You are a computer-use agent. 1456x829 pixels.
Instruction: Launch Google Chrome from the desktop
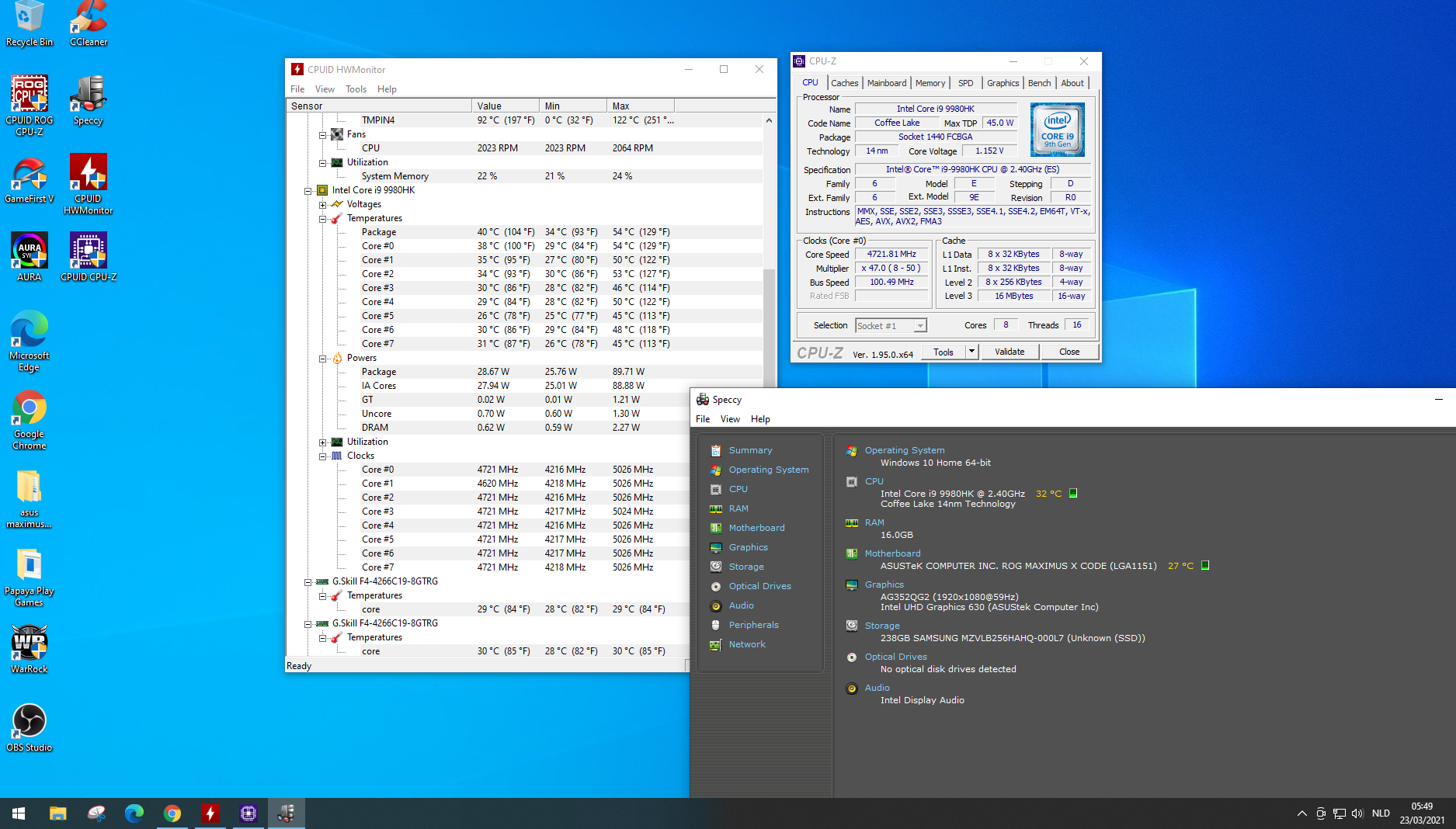coord(30,420)
